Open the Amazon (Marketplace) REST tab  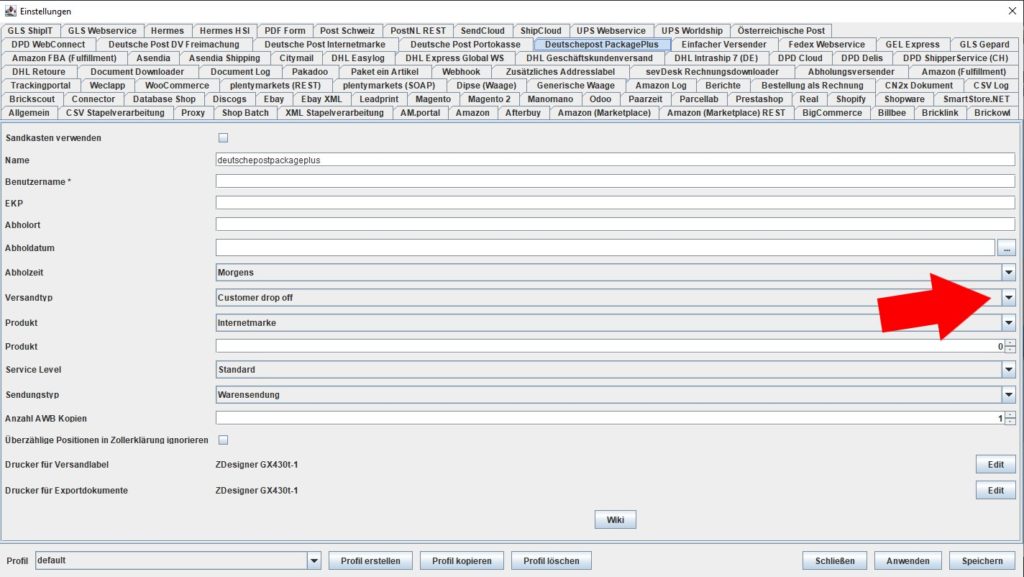726,113
